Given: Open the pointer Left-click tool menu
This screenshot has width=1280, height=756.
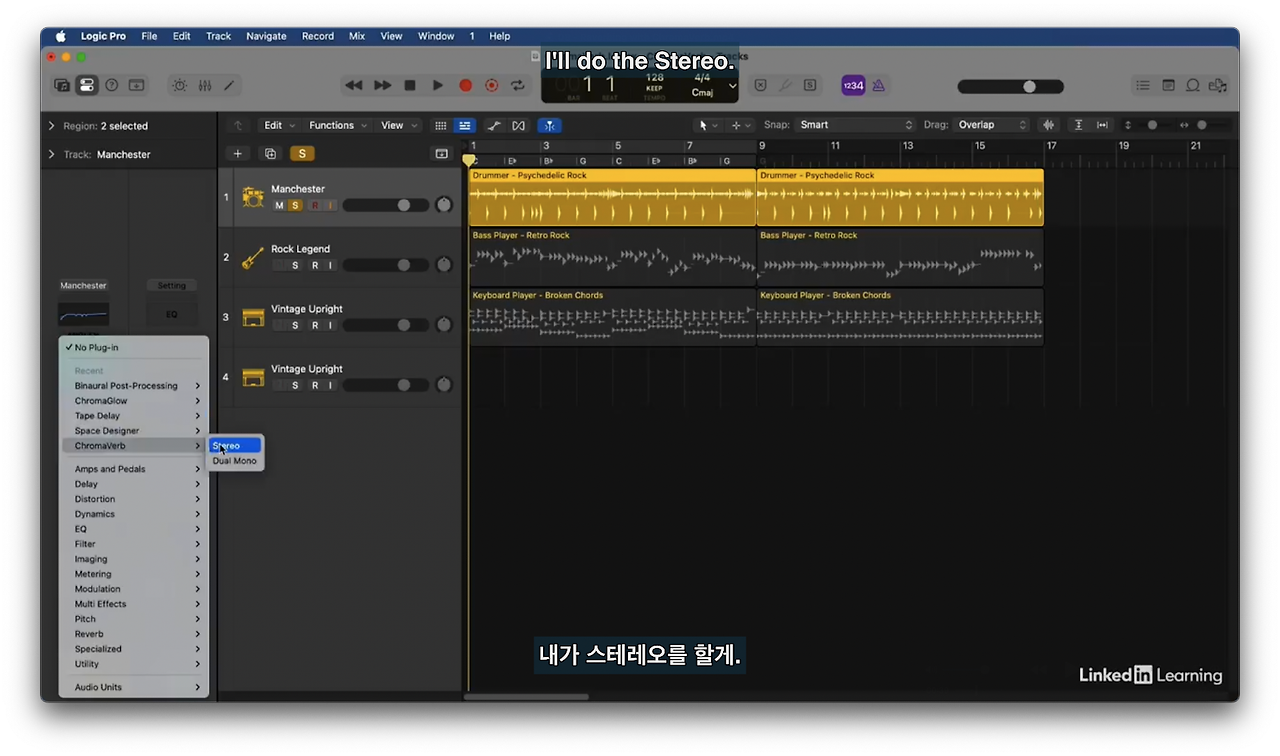Looking at the screenshot, I should [x=708, y=125].
